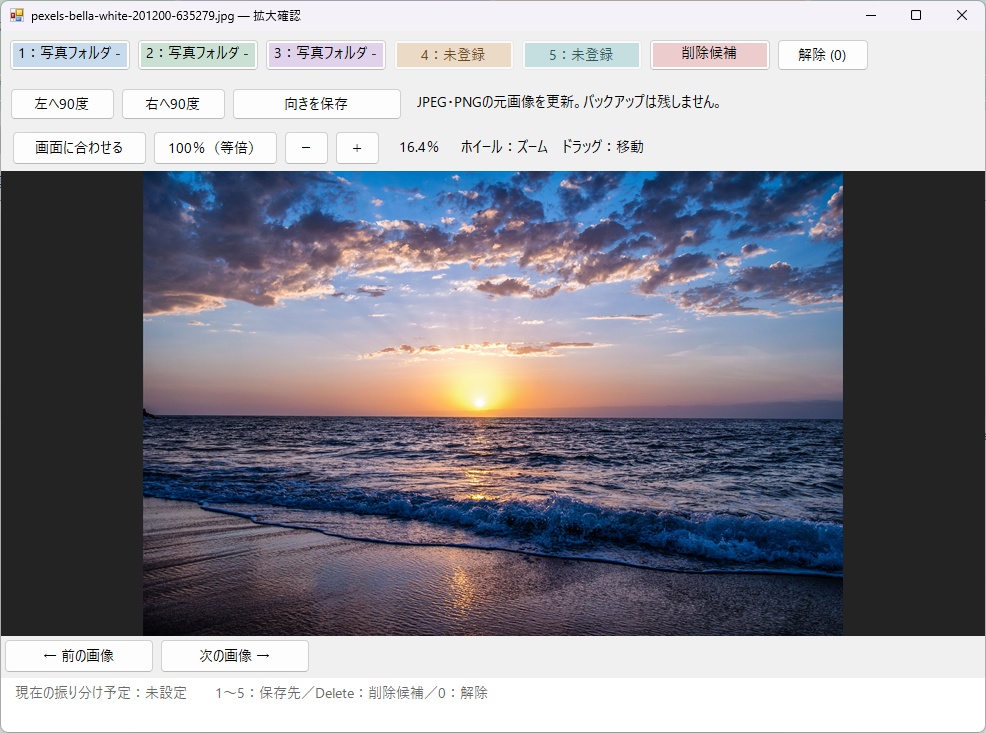The image size is (986, 733).
Task: Minimize the 拡大確認 window
Action: pos(871,15)
